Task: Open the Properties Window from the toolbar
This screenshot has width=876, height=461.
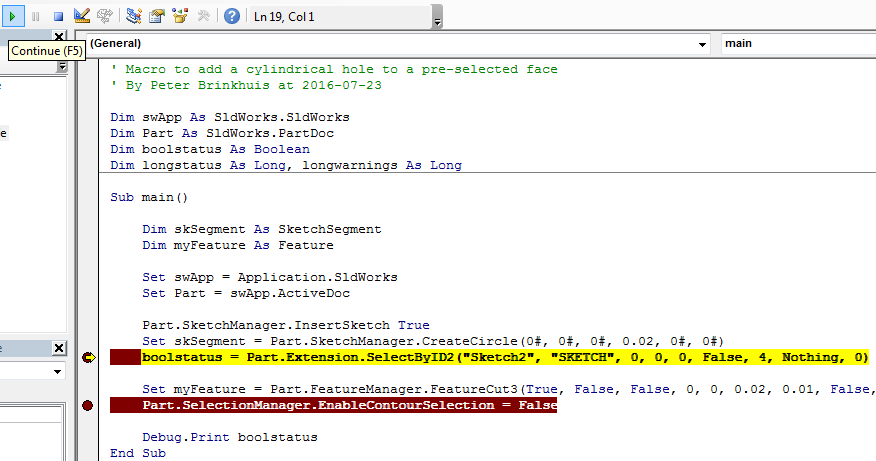Action: tap(157, 16)
